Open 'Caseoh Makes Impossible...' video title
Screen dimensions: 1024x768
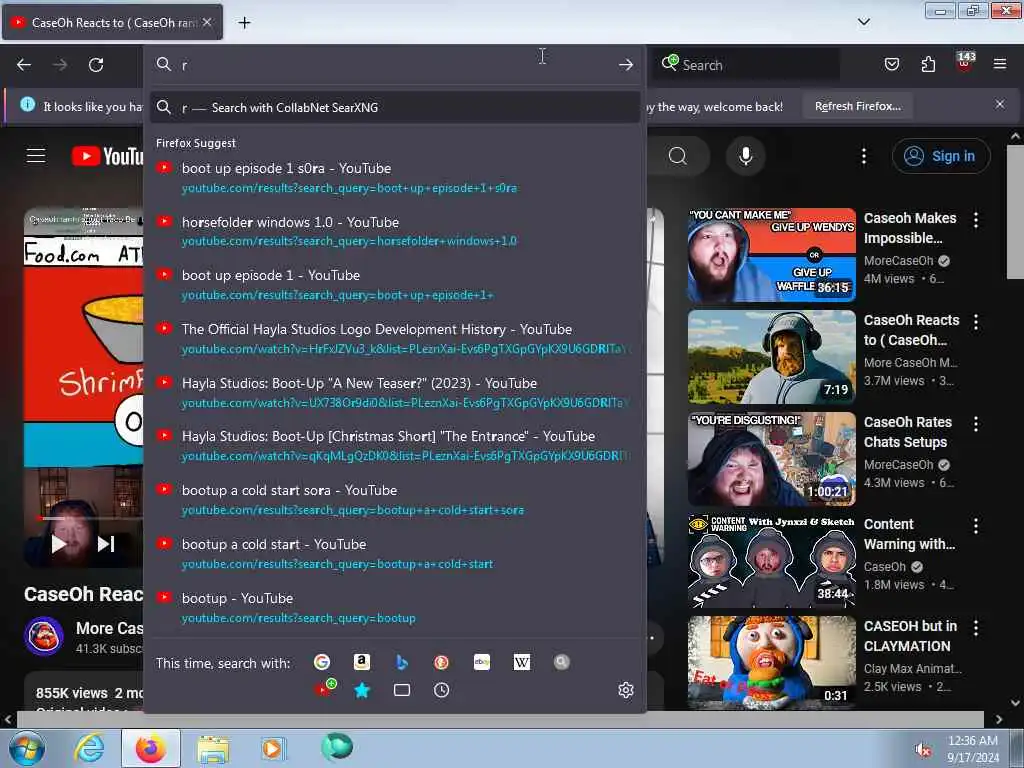[910, 228]
